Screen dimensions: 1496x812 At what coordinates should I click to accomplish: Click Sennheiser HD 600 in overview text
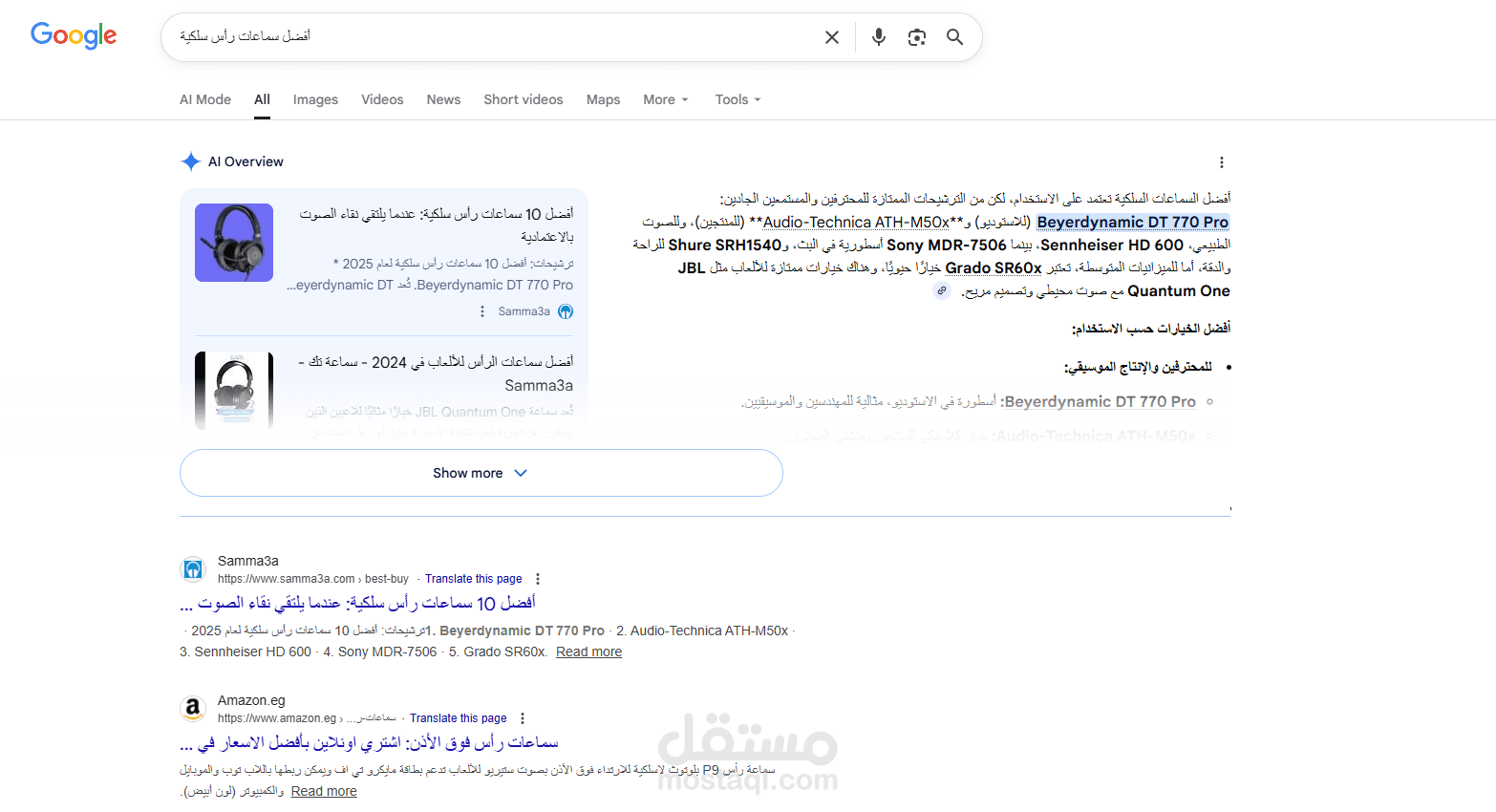click(1112, 245)
